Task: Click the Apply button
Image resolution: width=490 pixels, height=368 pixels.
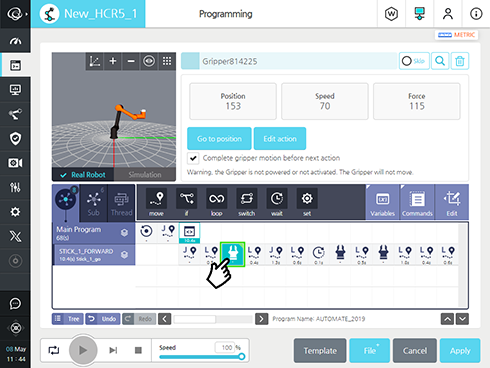Action: 460,351
